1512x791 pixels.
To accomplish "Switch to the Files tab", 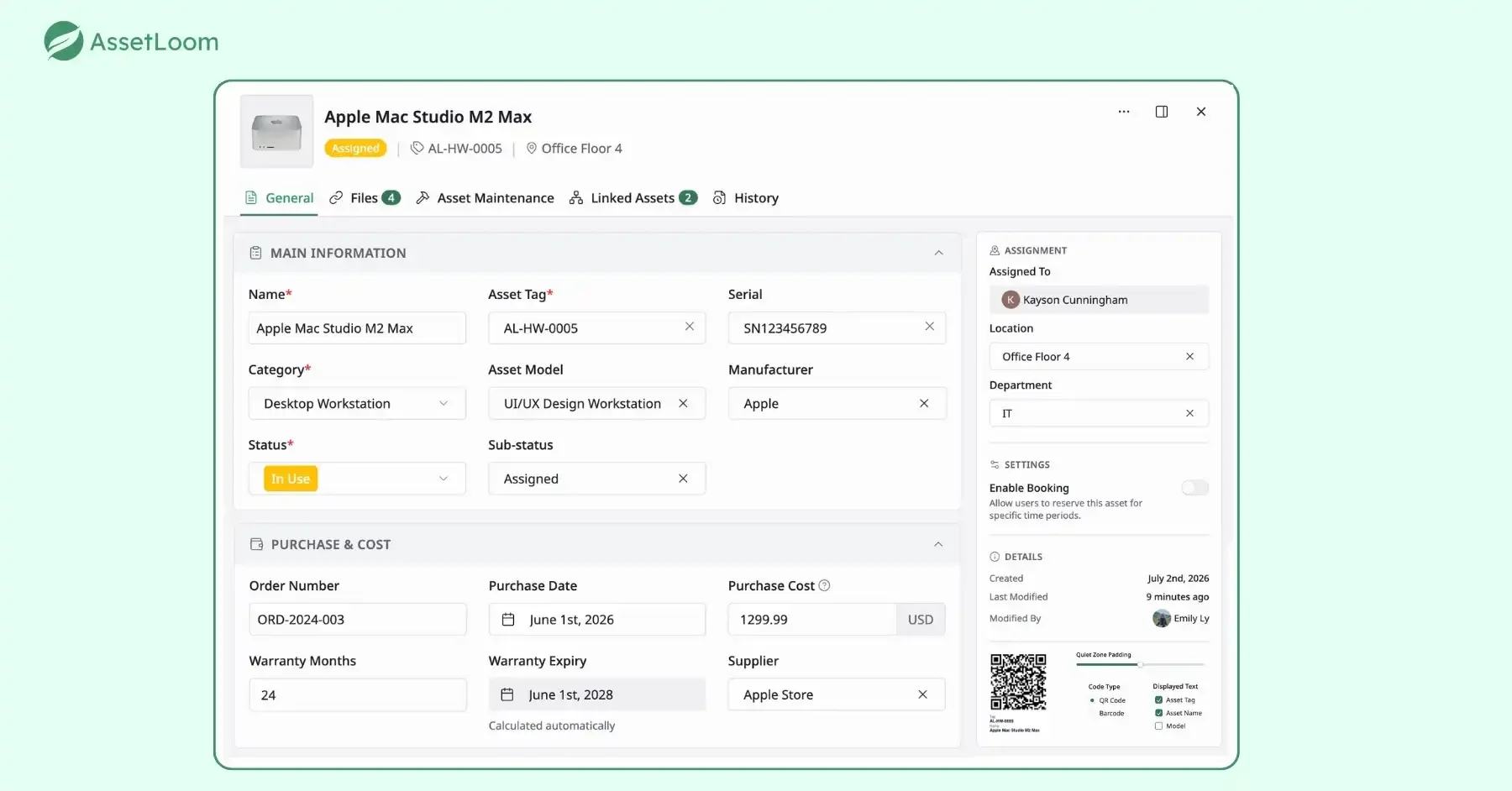I will [365, 198].
